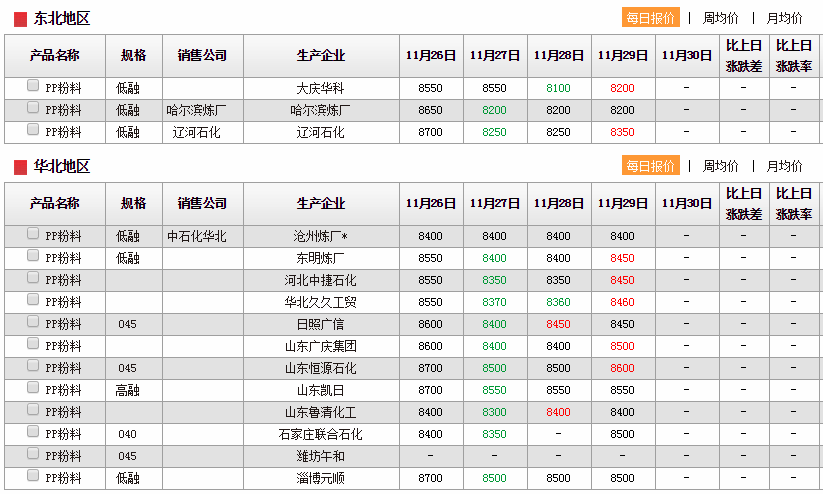Click 山东鲁清化工 red price for 11月28日
The image size is (823, 494).
tap(558, 412)
